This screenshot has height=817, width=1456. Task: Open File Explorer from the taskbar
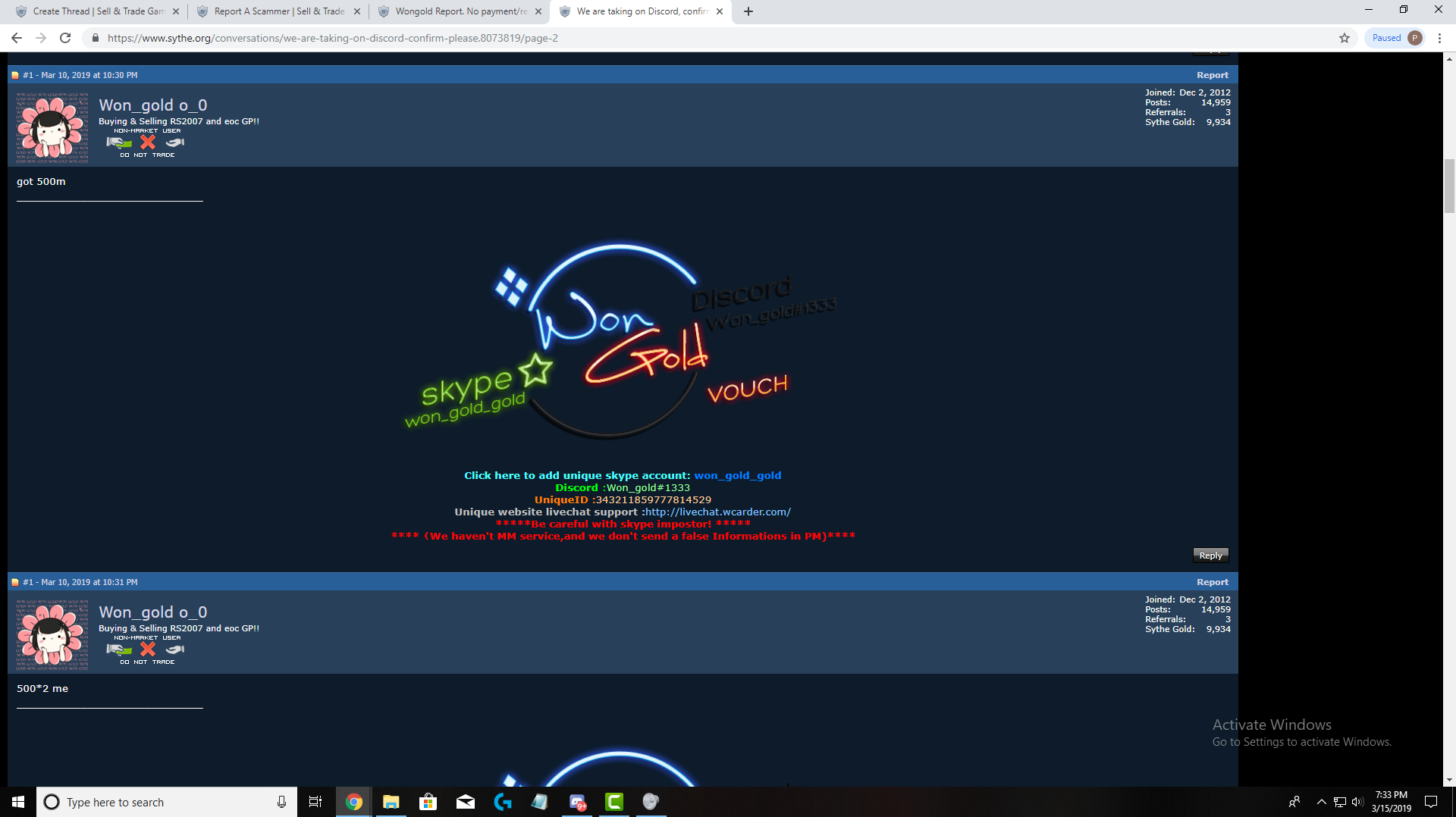click(x=391, y=802)
